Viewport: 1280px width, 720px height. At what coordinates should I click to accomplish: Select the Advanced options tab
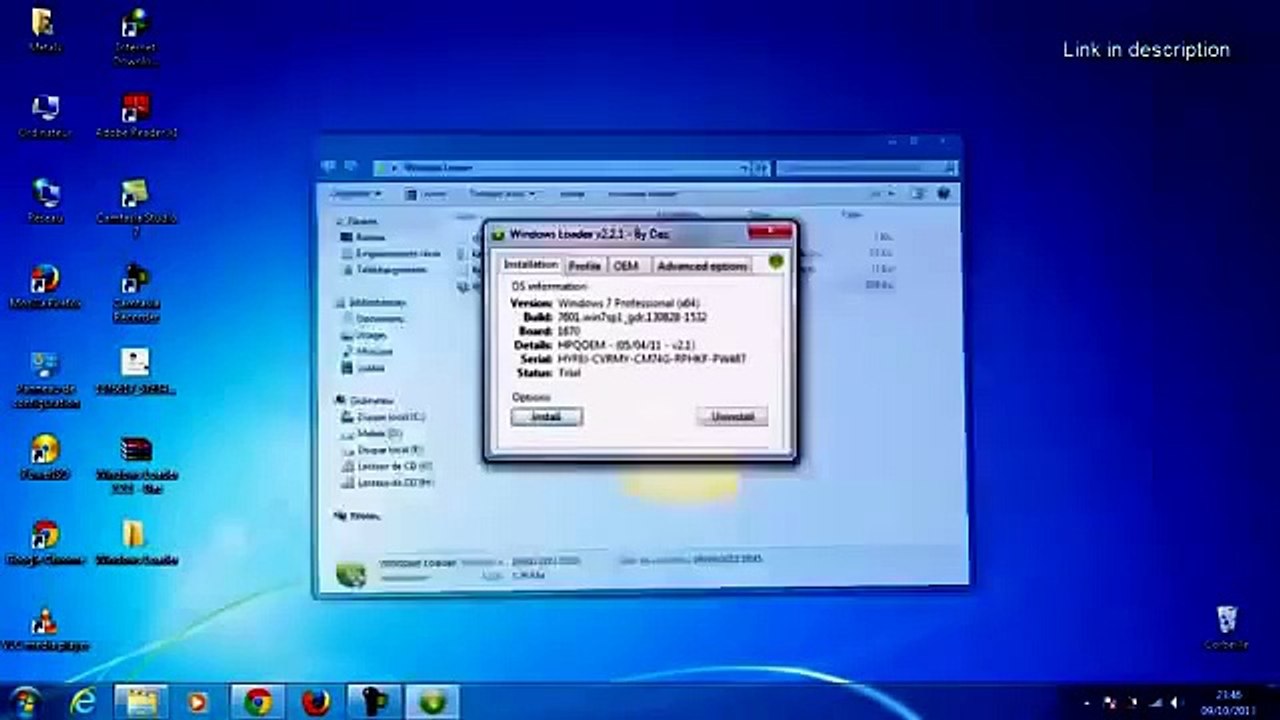(x=702, y=265)
